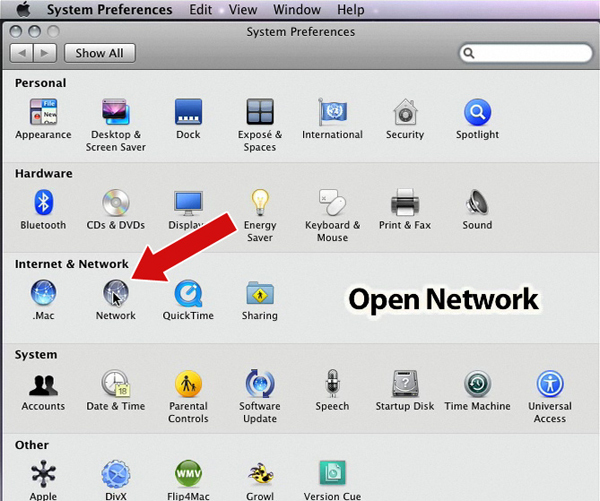Open Parental Controls pane
Image resolution: width=600 pixels, height=501 pixels.
(188, 384)
